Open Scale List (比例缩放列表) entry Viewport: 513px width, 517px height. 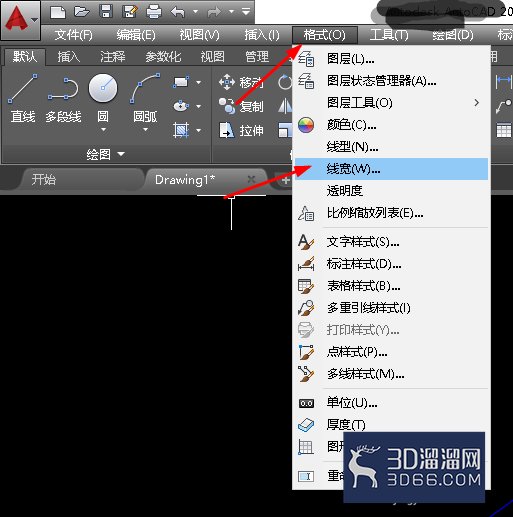[x=391, y=213]
